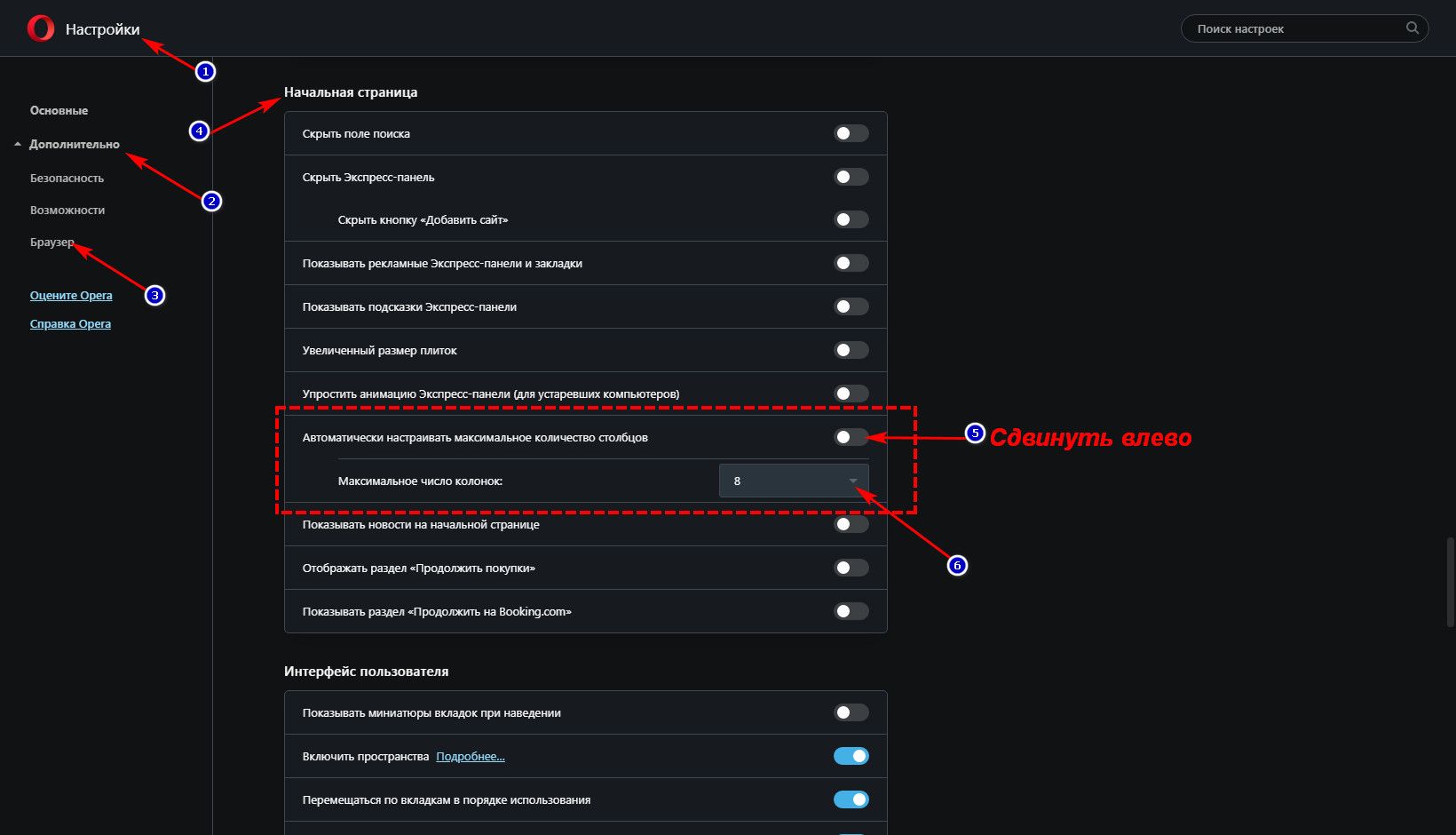Toggle Скрыть поле поиска switch
This screenshot has width=1456, height=835.
[x=851, y=133]
